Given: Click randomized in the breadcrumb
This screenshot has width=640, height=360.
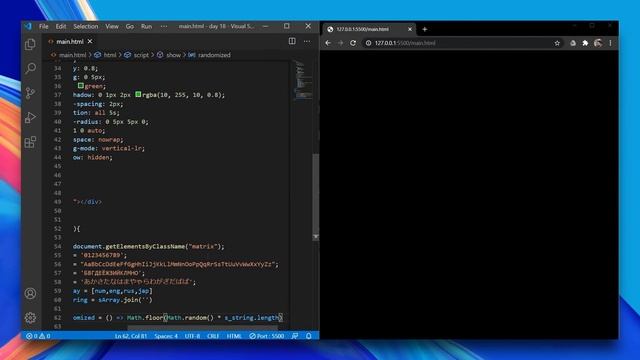Looking at the screenshot, I should (x=214, y=55).
